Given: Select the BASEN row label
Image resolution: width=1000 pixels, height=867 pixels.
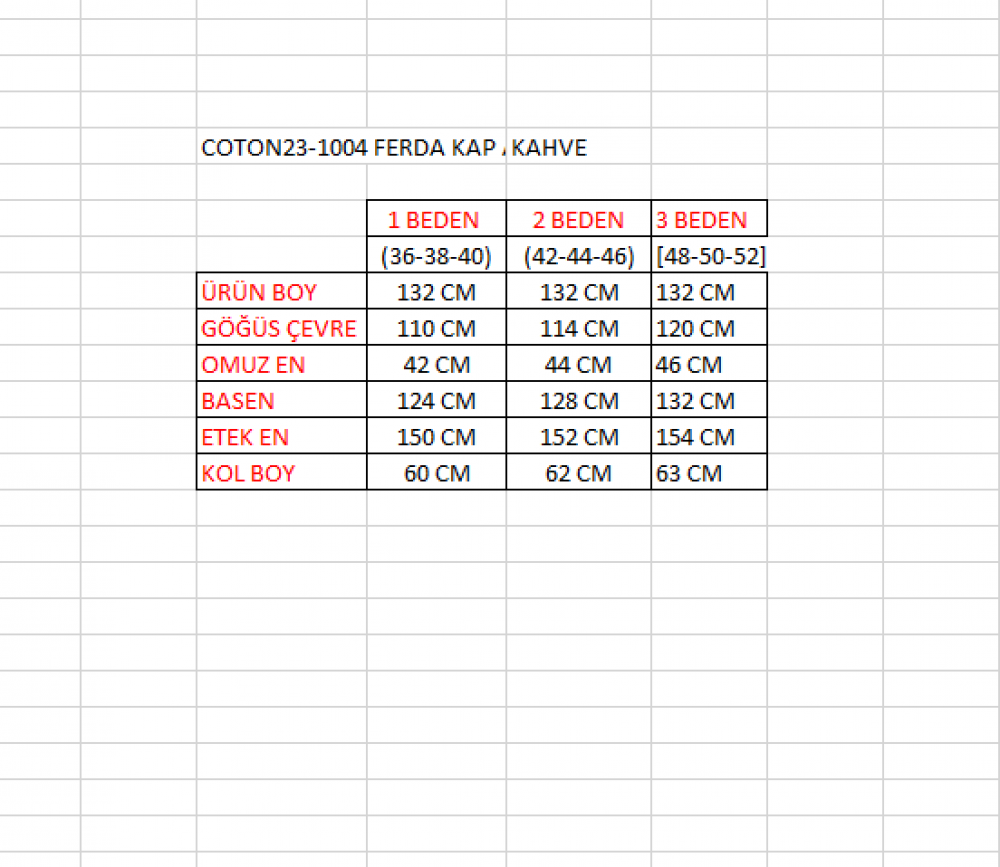Looking at the screenshot, I should [282, 401].
